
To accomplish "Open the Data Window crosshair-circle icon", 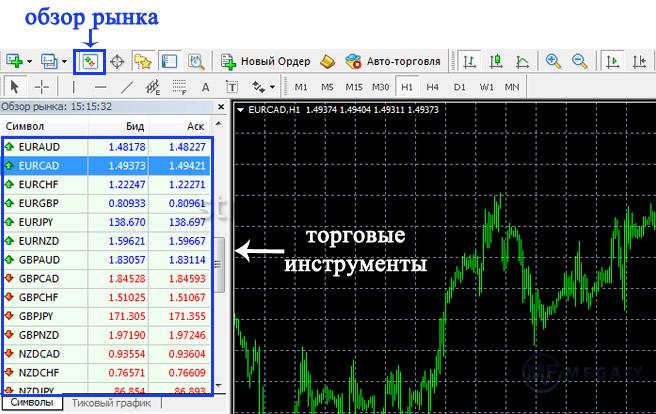I will click(117, 61).
